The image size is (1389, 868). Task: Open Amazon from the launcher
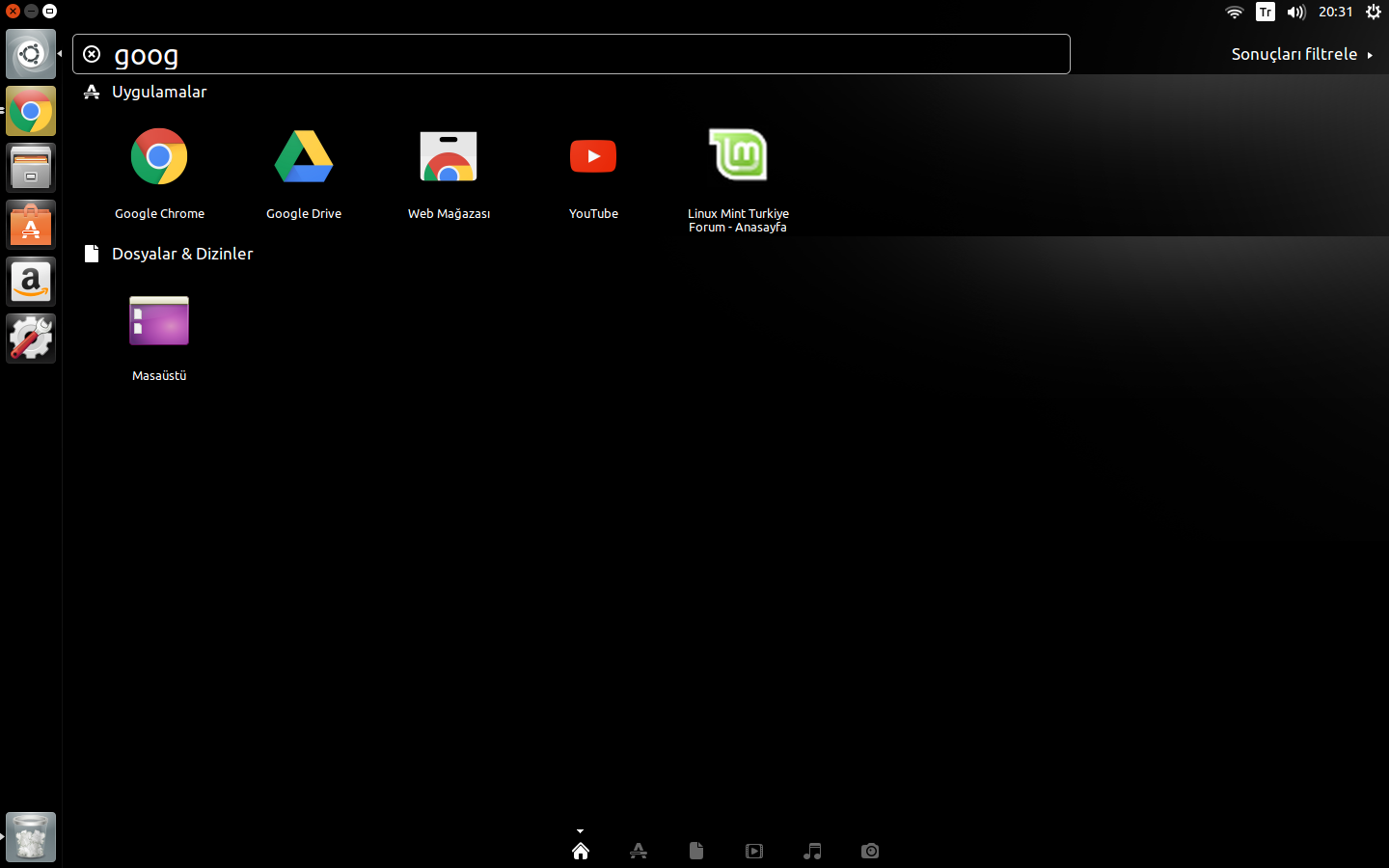click(31, 282)
